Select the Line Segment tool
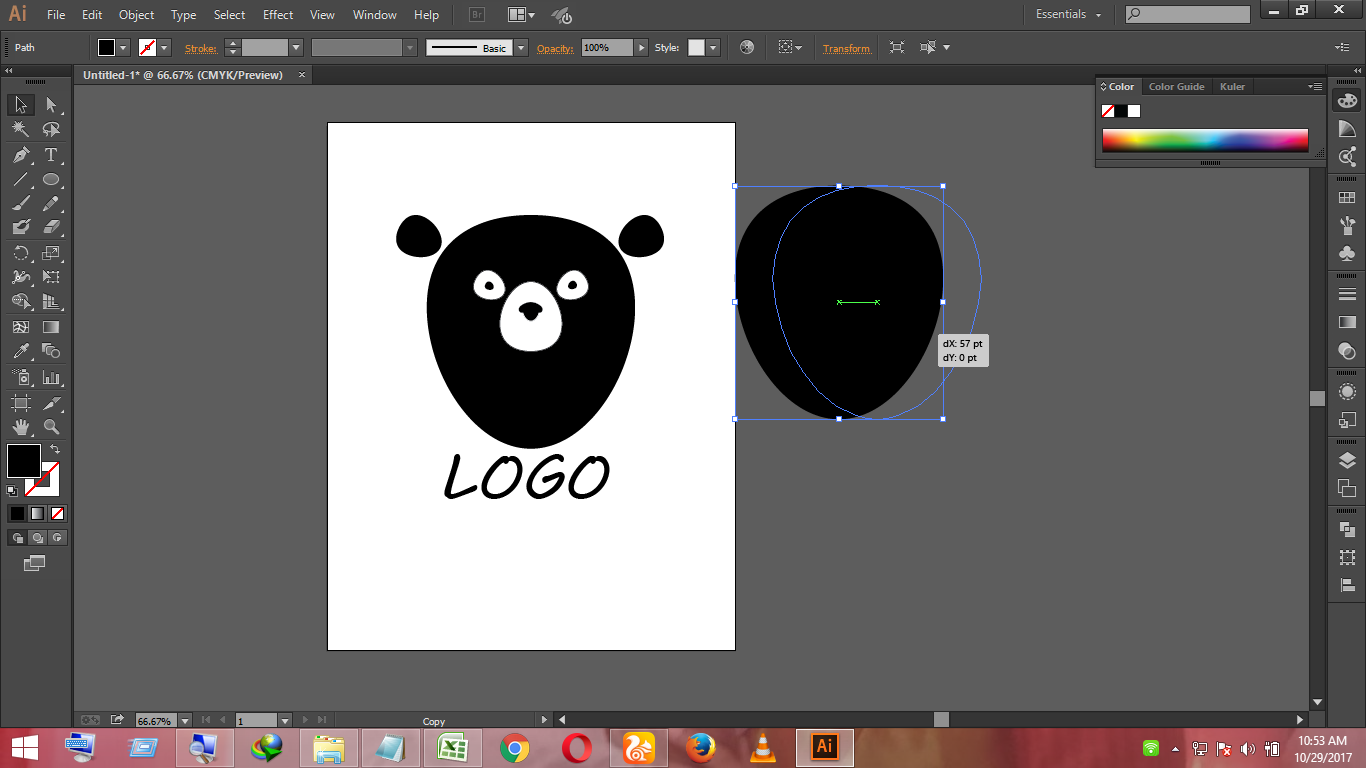The width and height of the screenshot is (1366, 768). [x=21, y=180]
